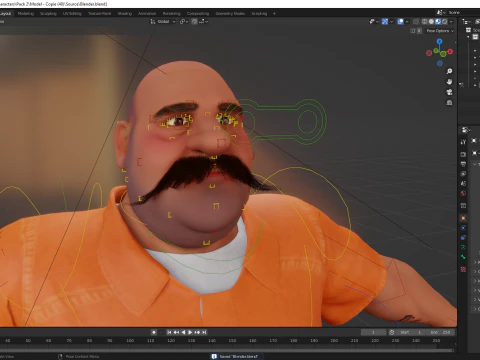Open the World properties tab icon
Screen dimensions: 480x360
point(463,193)
